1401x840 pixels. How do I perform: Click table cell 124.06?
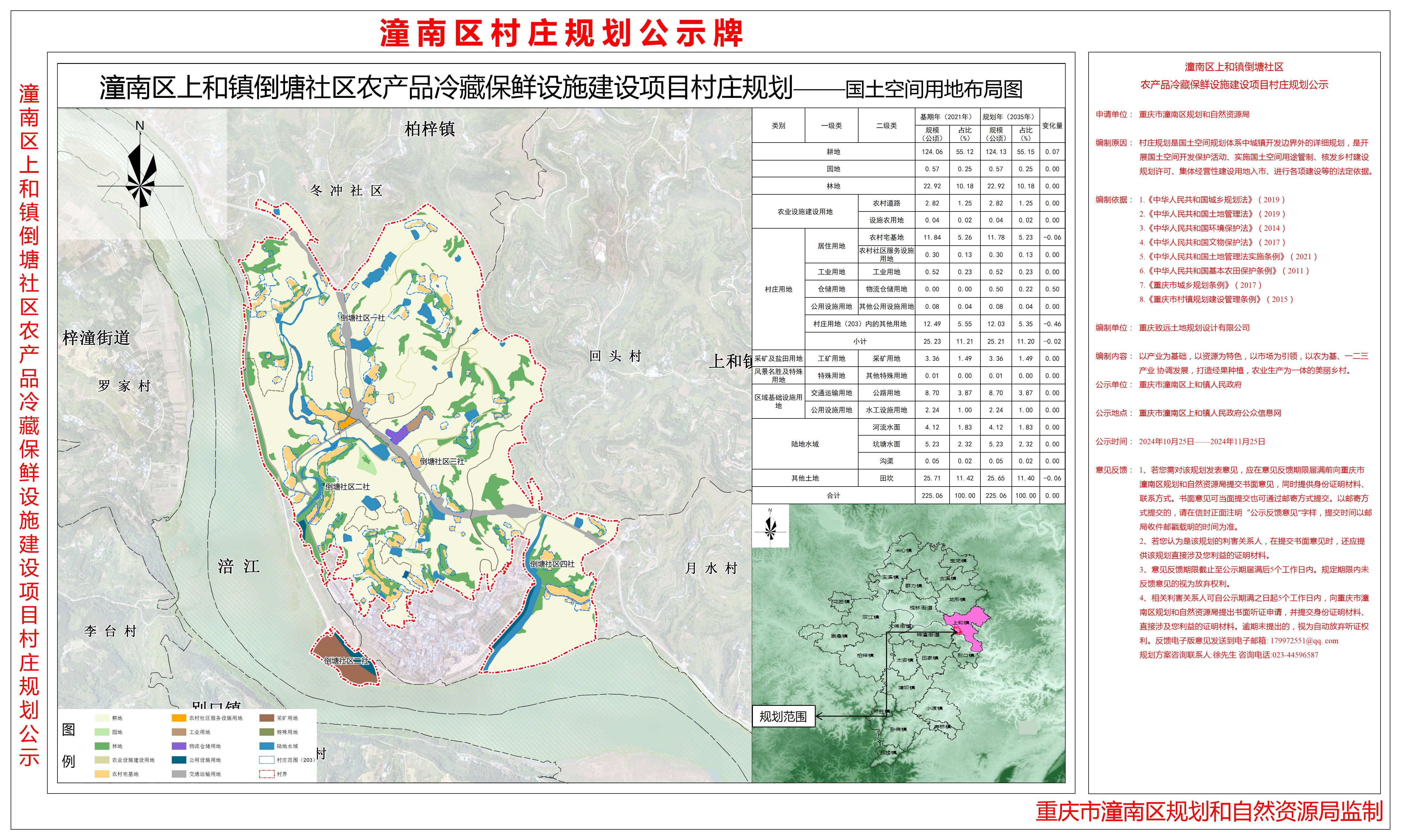932,152
